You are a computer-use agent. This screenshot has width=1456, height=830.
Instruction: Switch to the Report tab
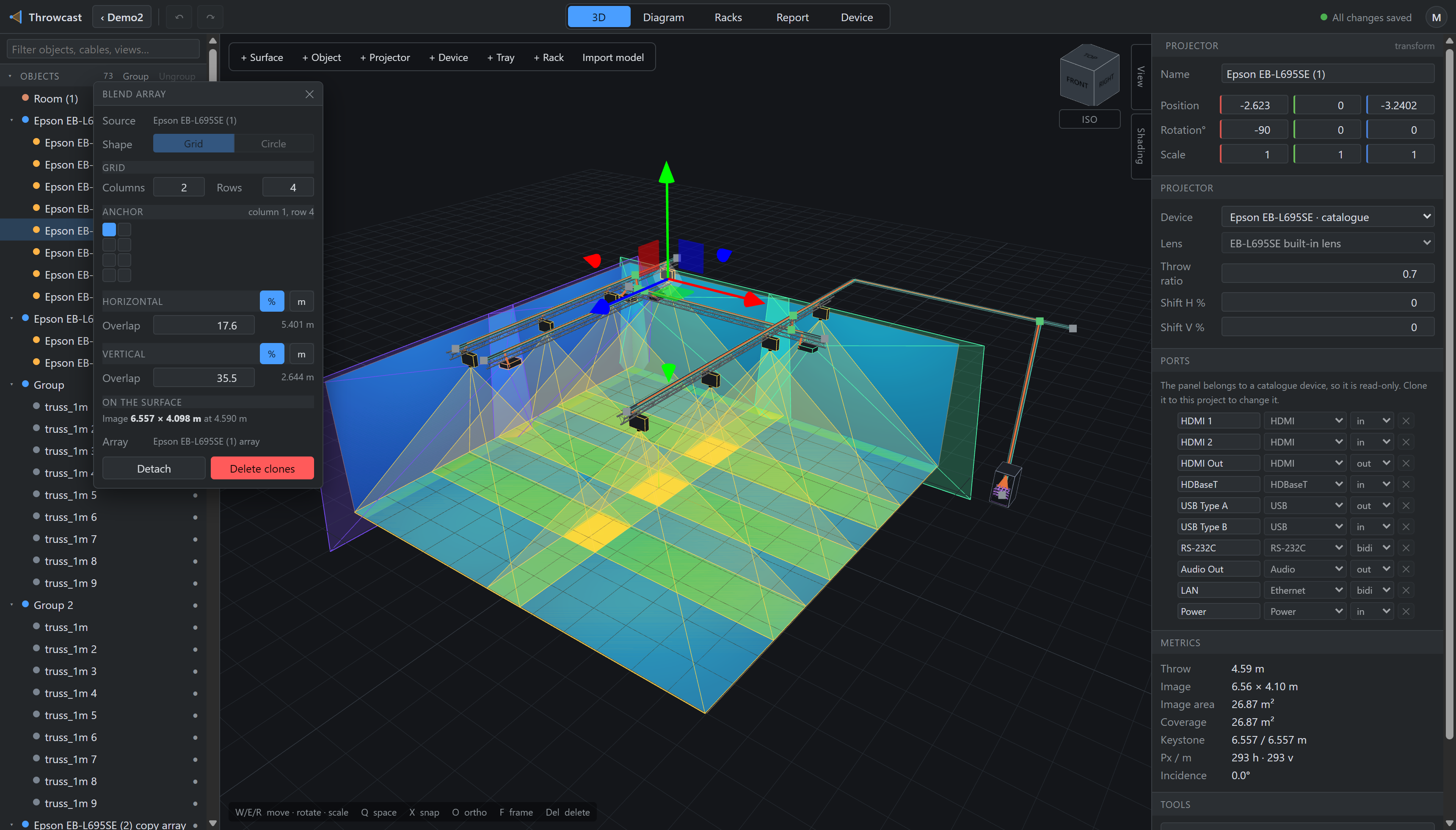pyautogui.click(x=792, y=17)
